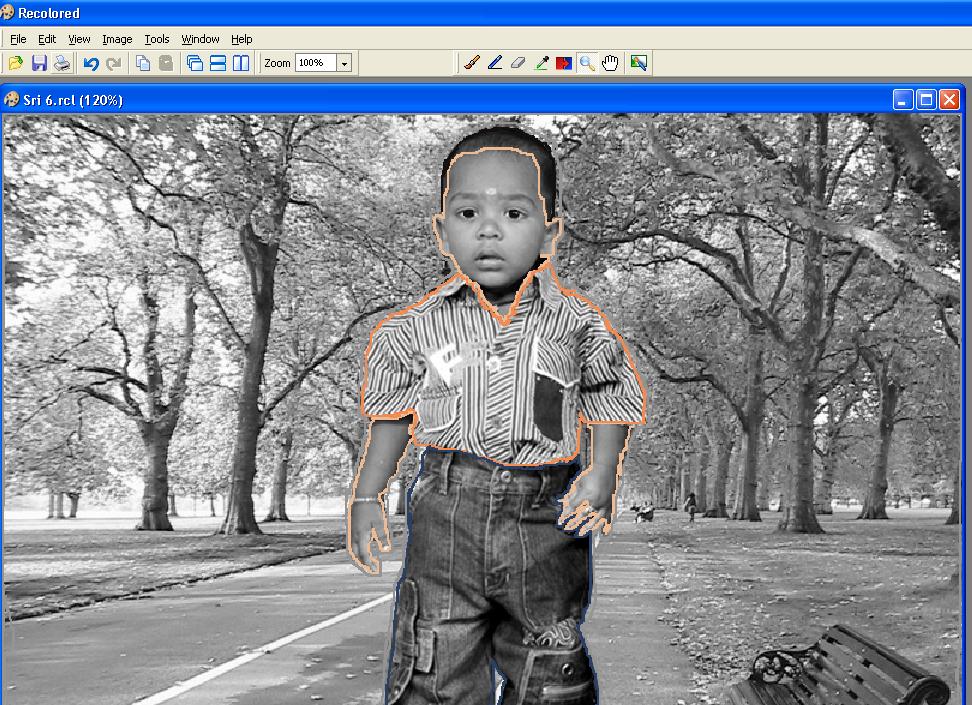
Task: Tile windows horizontally using the toolbar icon
Action: (218, 63)
